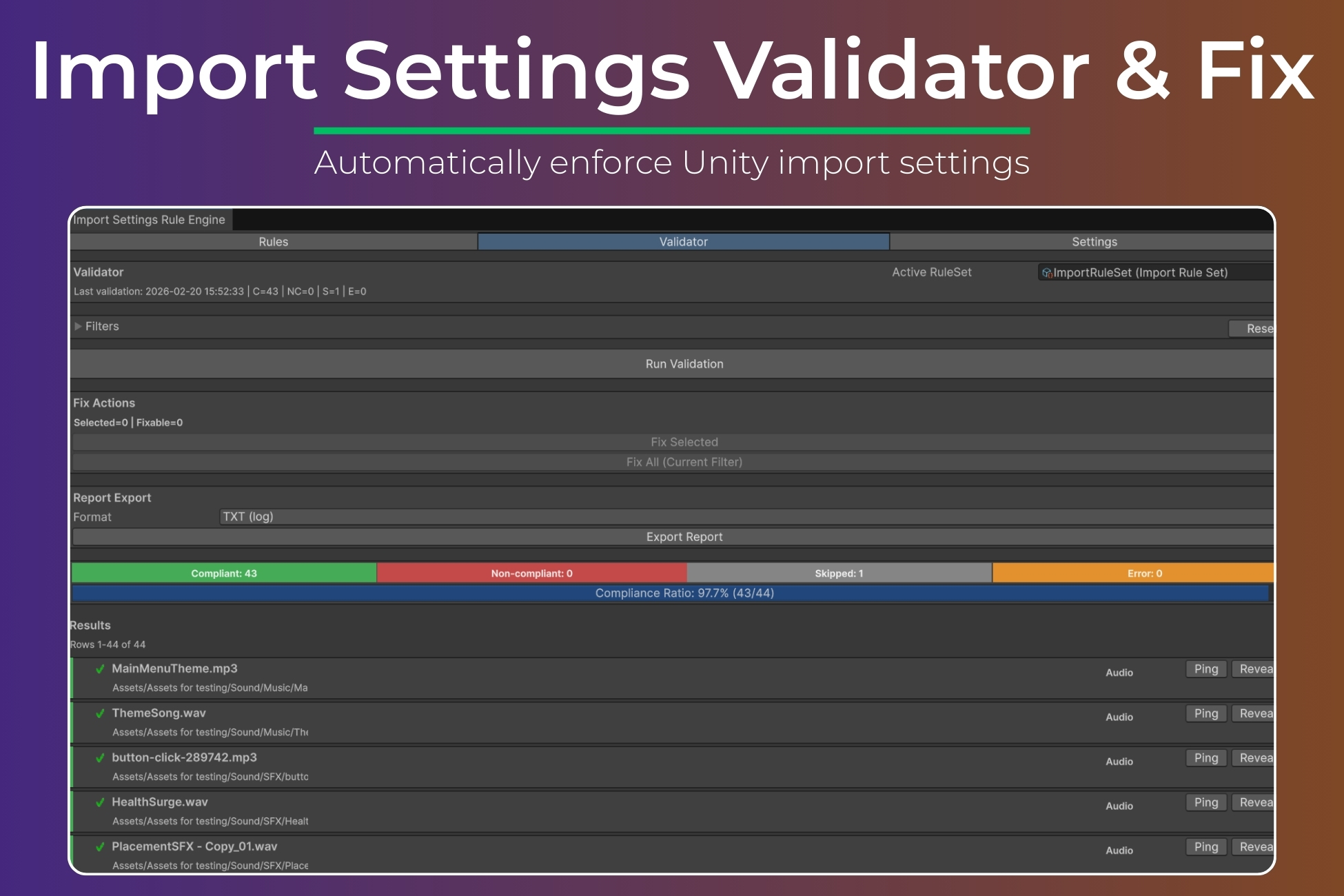1344x896 pixels.
Task: Toggle the Non-compliant: 0 red filter
Action: coord(531,573)
